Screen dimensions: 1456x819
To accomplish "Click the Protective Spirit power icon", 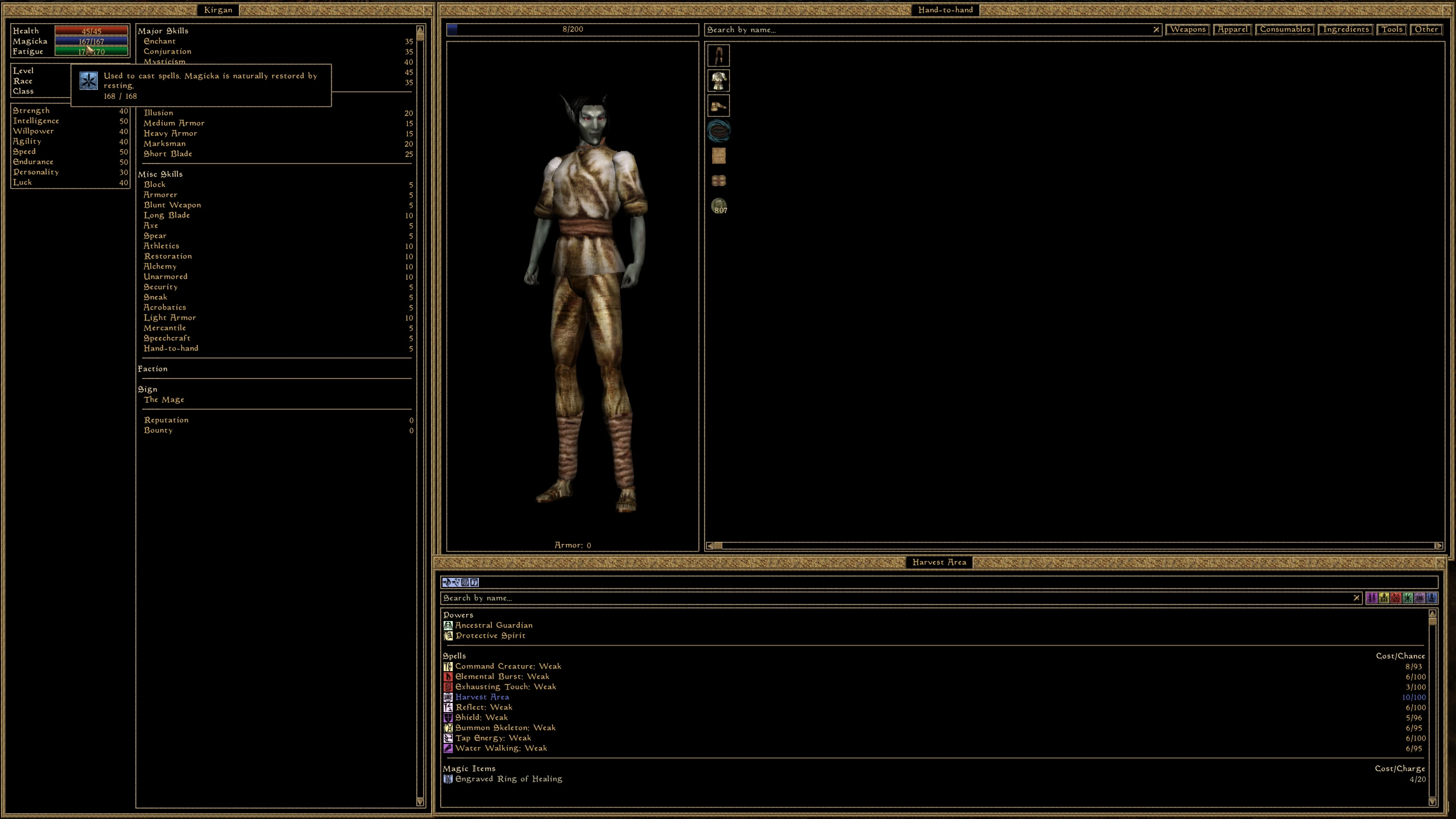I will coord(448,635).
